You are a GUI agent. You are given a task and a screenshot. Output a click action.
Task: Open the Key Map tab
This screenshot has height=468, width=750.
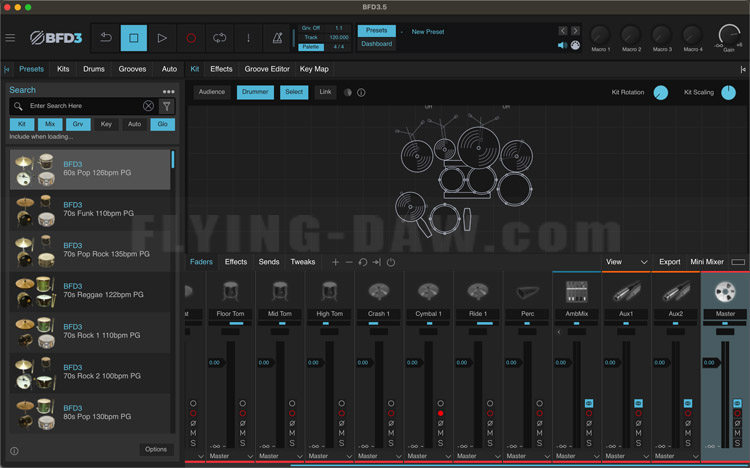pos(314,69)
